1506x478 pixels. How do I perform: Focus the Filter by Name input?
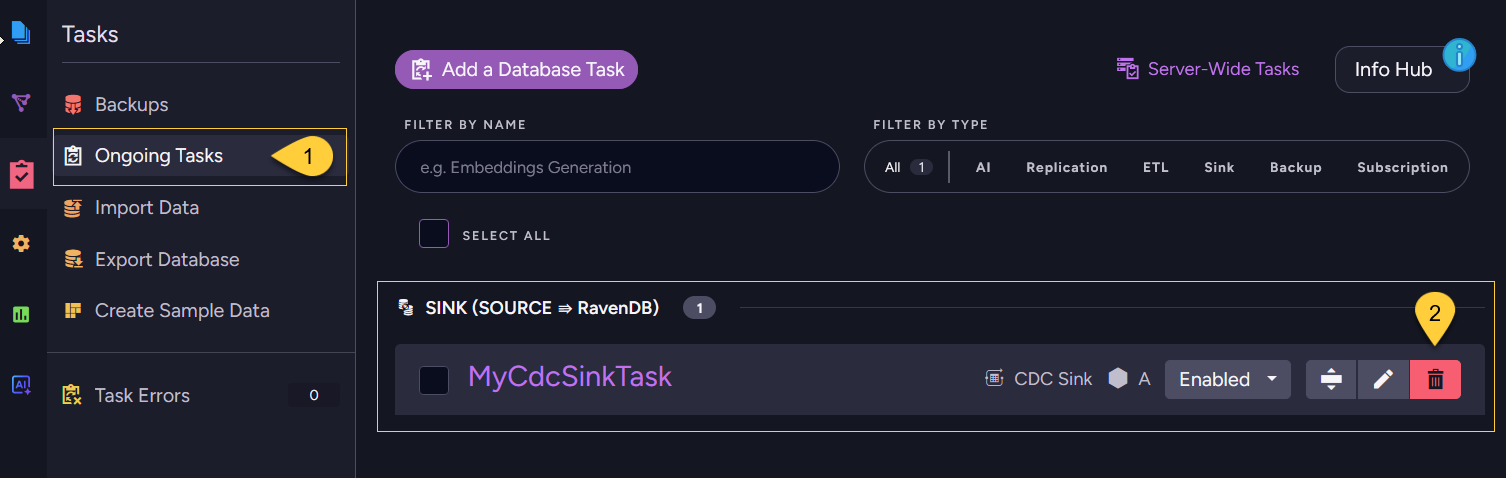617,167
